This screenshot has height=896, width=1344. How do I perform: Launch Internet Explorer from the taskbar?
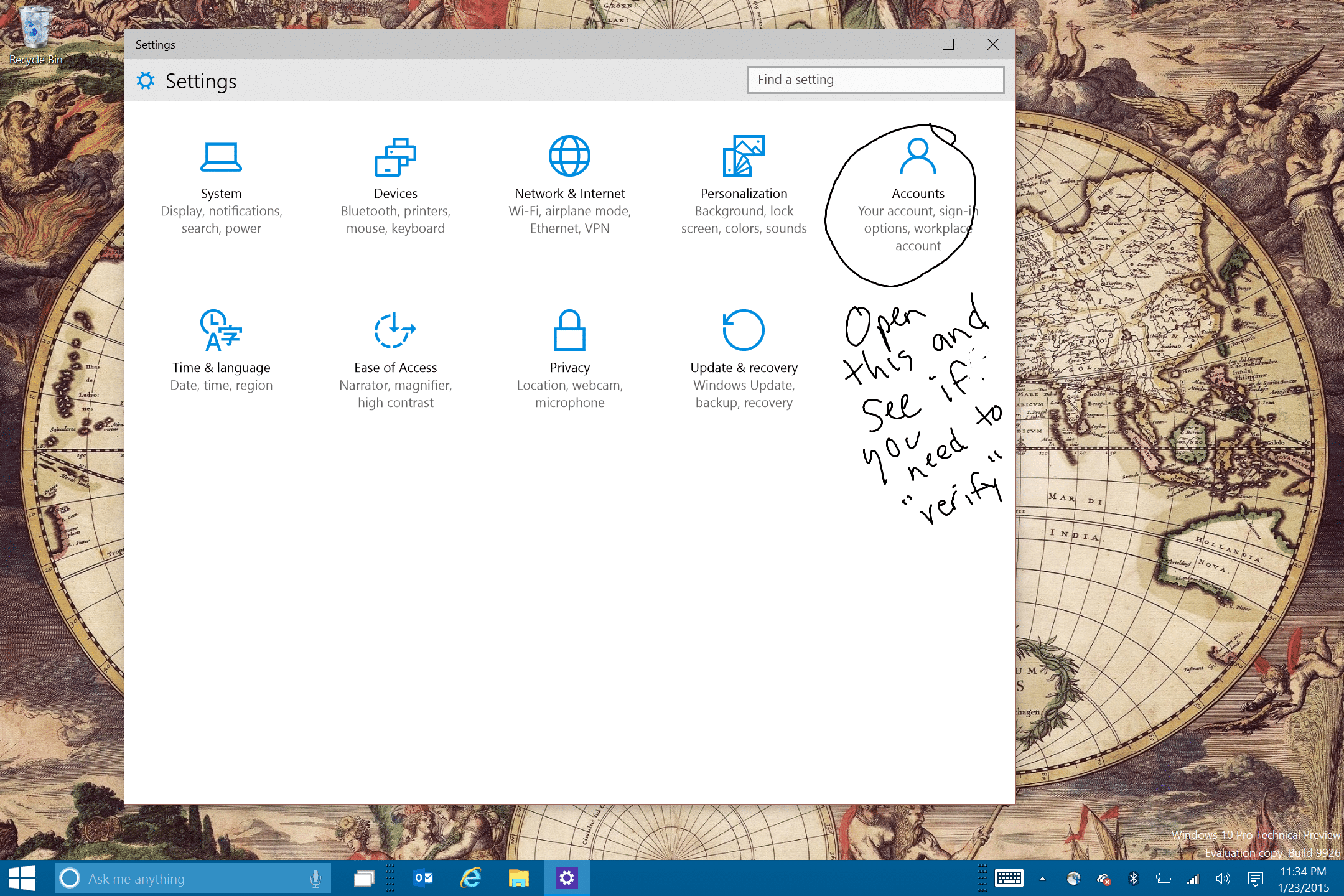click(471, 878)
